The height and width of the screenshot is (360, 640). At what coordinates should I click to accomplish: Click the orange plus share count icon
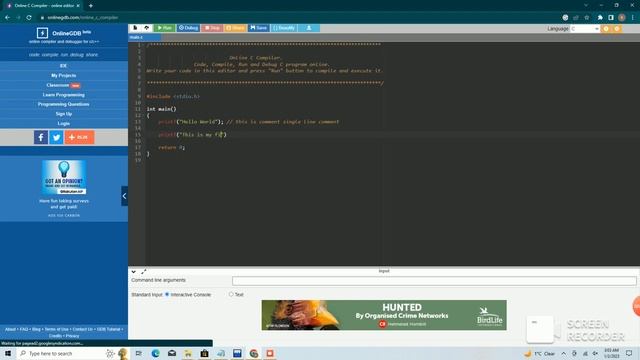pyautogui.click(x=79, y=137)
